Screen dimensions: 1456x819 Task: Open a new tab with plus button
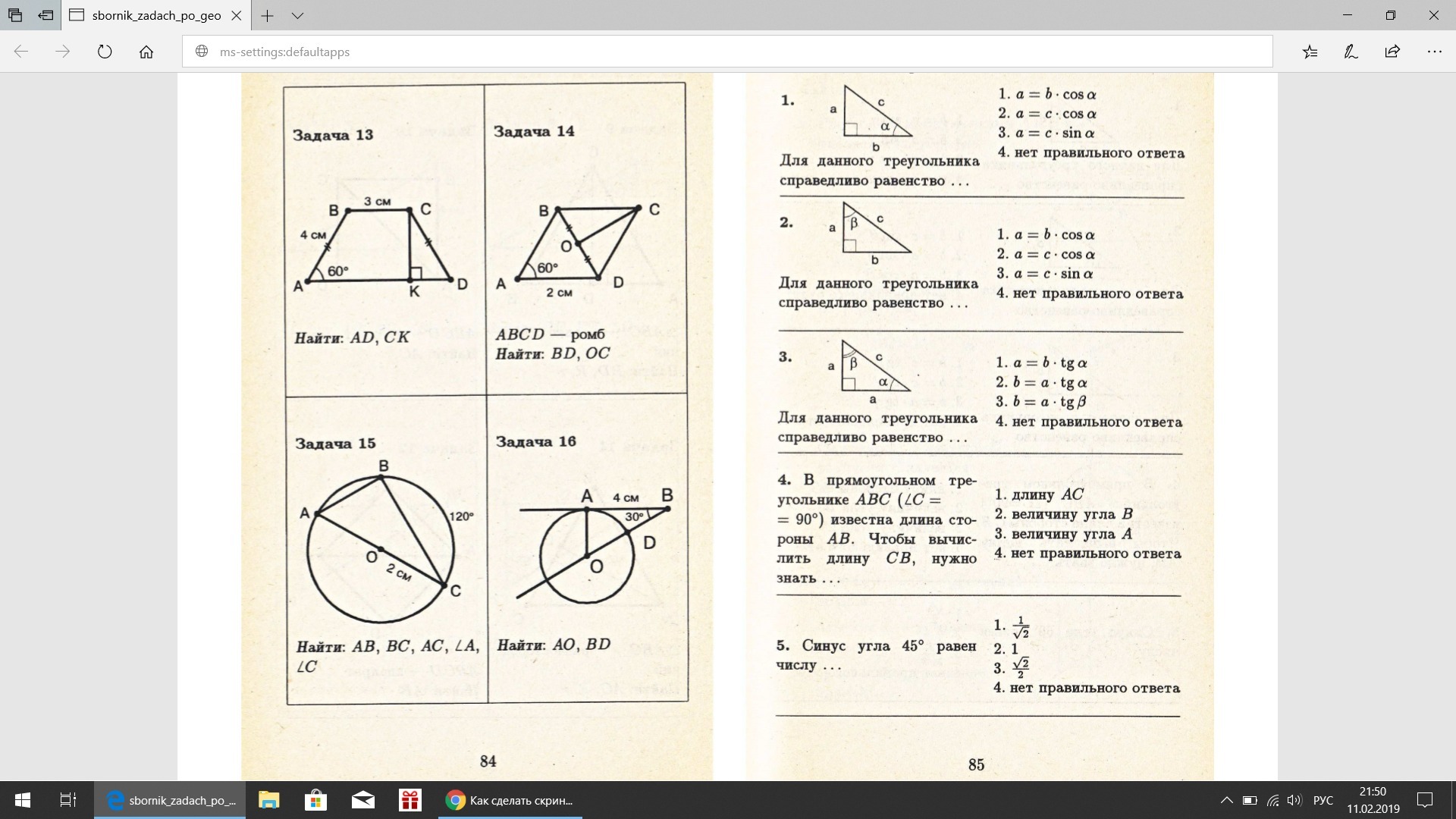pyautogui.click(x=267, y=15)
